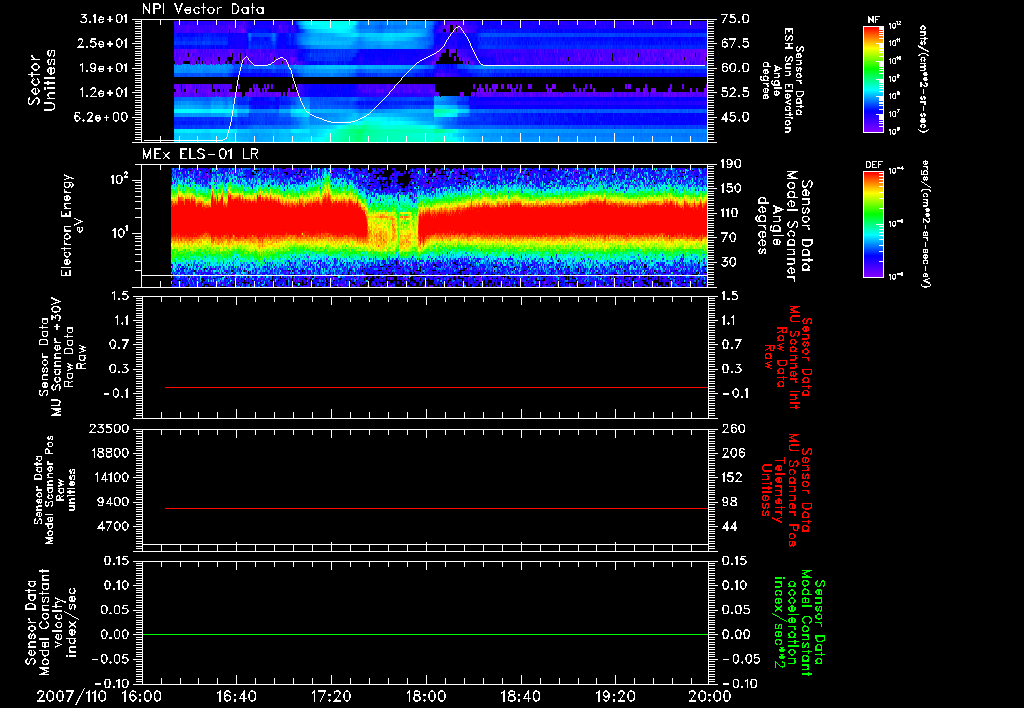Click the "16:00" time axis label
This screenshot has width=1024, height=708.
click(141, 696)
